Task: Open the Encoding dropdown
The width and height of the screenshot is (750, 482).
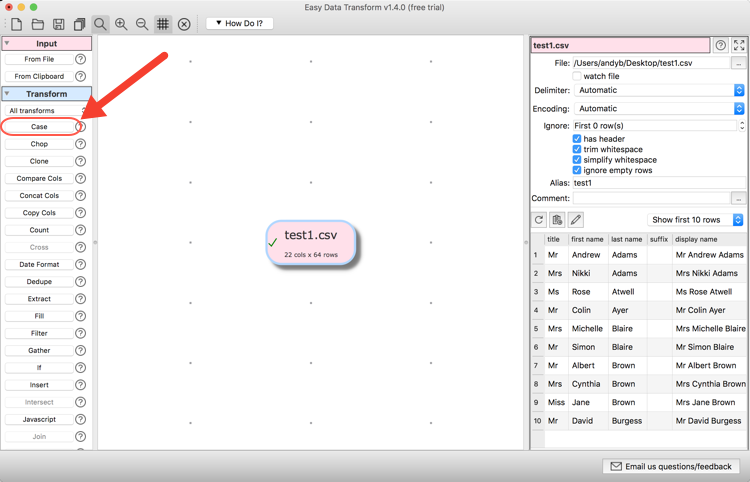Action: pyautogui.click(x=660, y=108)
